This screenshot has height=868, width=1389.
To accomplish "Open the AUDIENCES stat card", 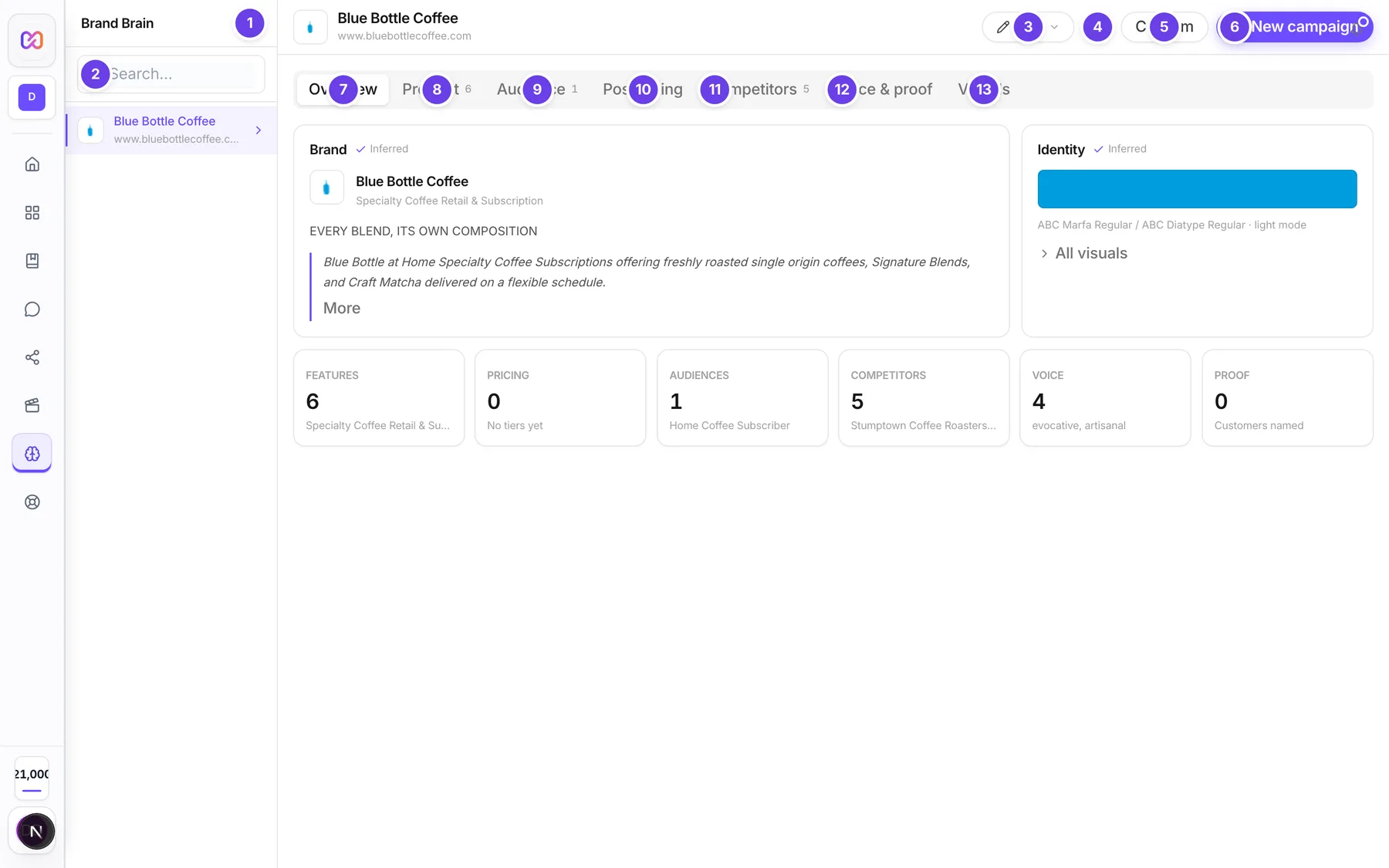I will coord(742,398).
